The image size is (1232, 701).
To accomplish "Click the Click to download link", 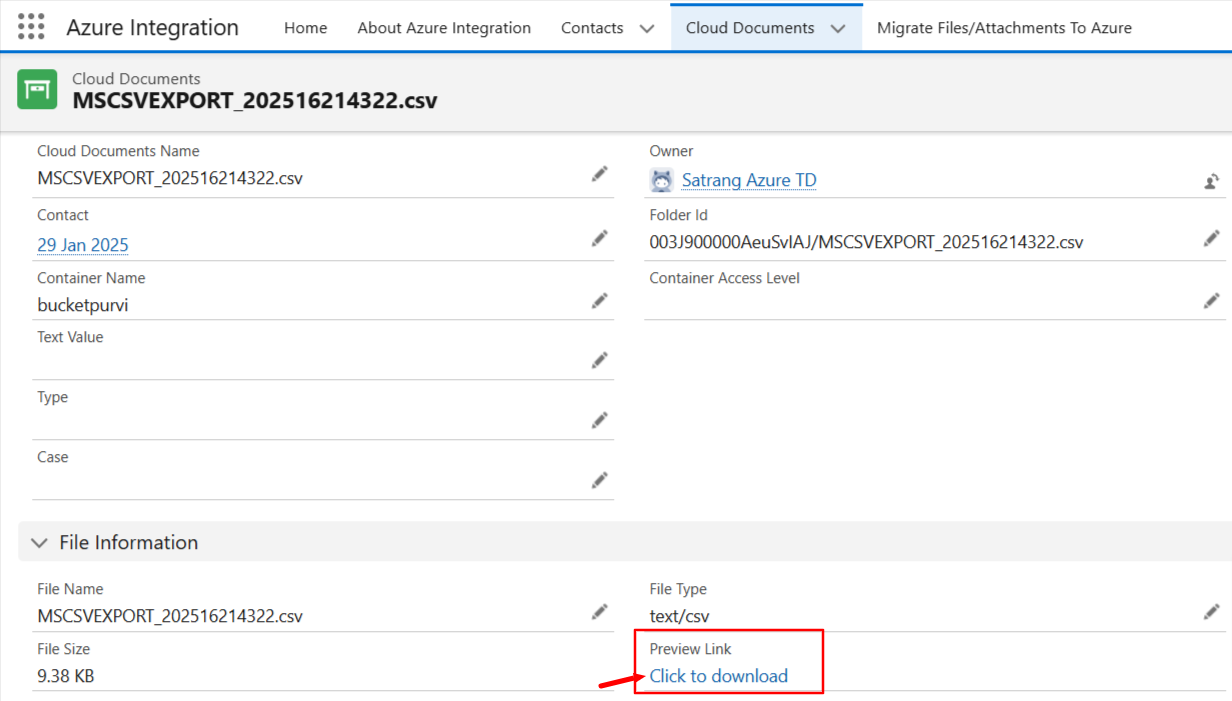I will pyautogui.click(x=719, y=676).
